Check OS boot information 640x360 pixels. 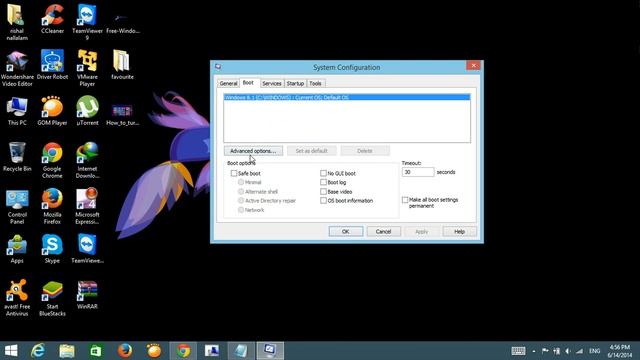323,200
